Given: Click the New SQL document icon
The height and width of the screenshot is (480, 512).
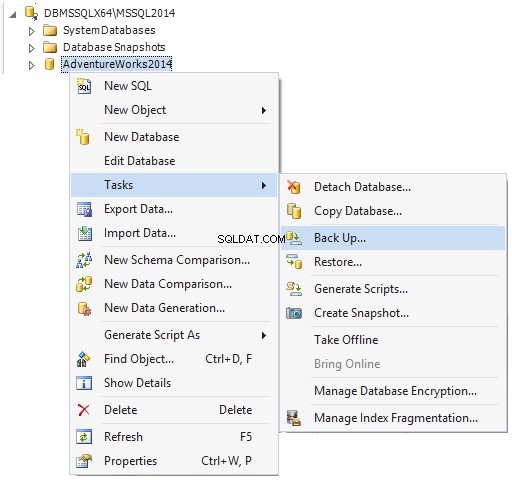Looking at the screenshot, I should click(84, 86).
